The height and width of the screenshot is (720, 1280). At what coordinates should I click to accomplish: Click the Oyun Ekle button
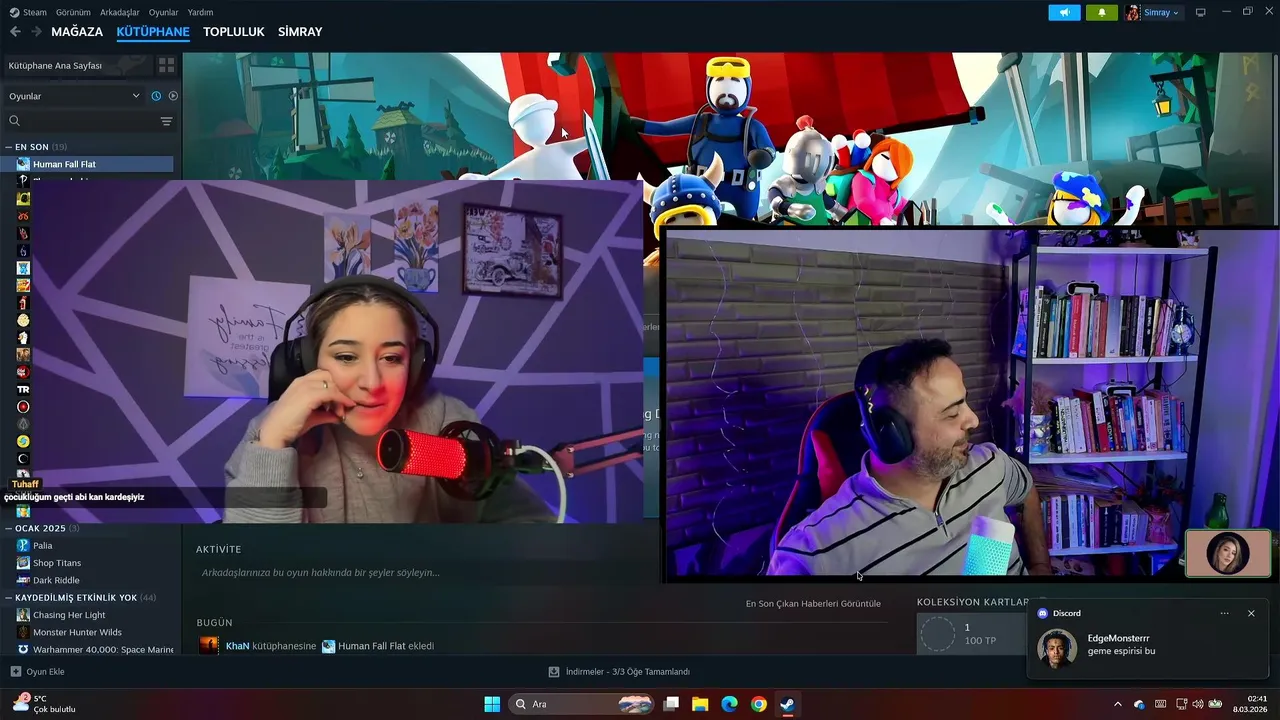pyautogui.click(x=37, y=672)
